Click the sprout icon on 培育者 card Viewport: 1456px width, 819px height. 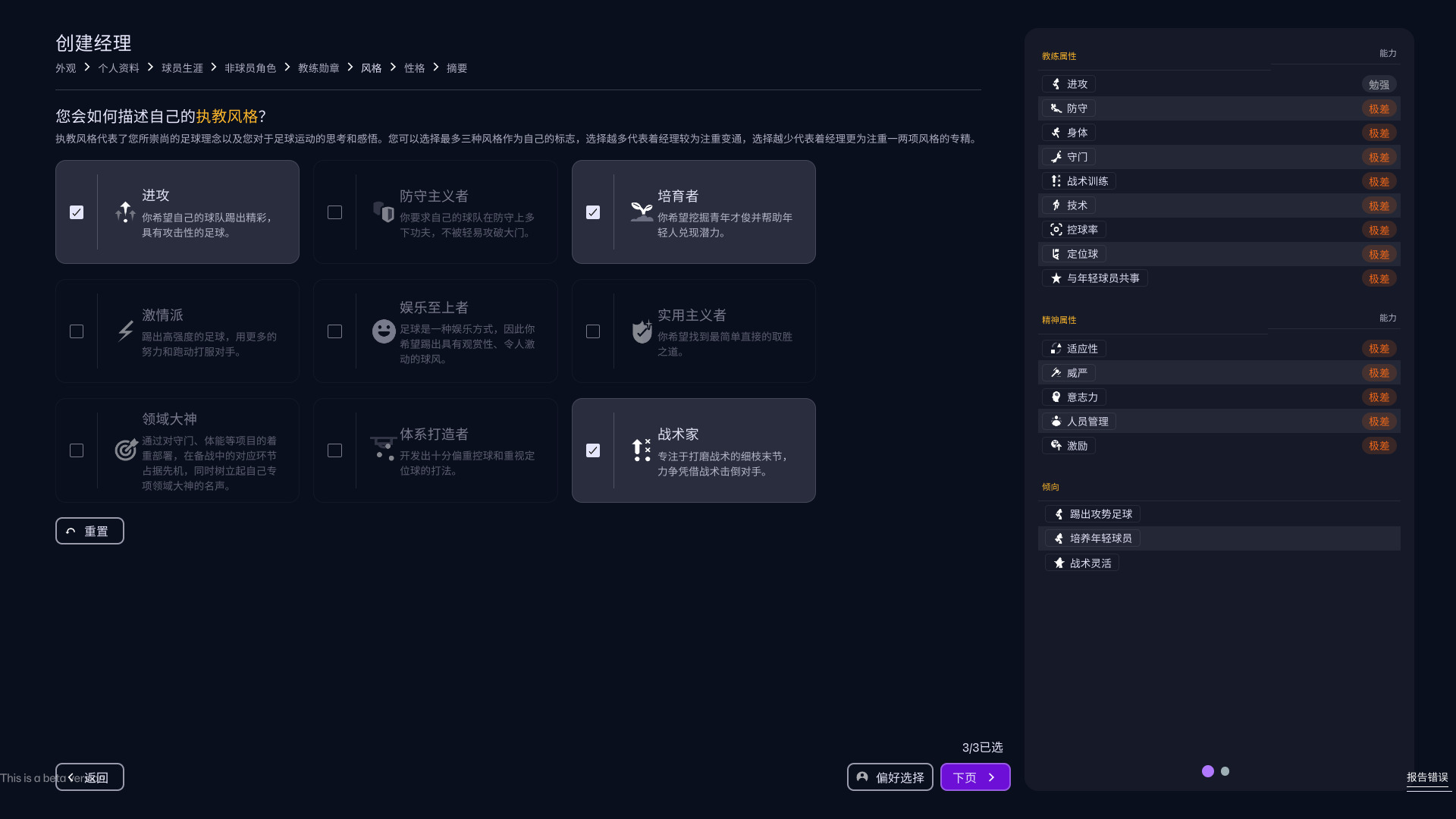tap(642, 212)
